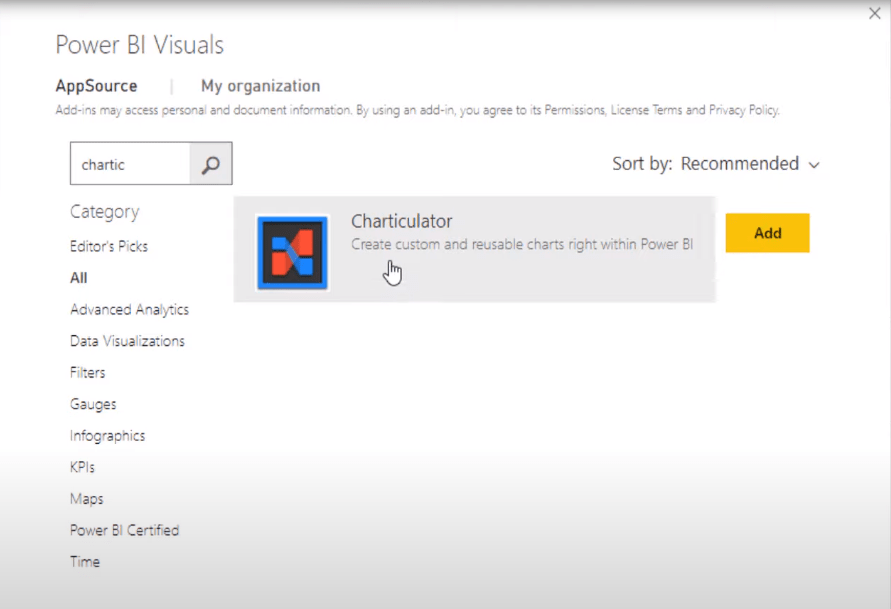Switch to the My organization tab
891x609 pixels.
click(x=260, y=86)
